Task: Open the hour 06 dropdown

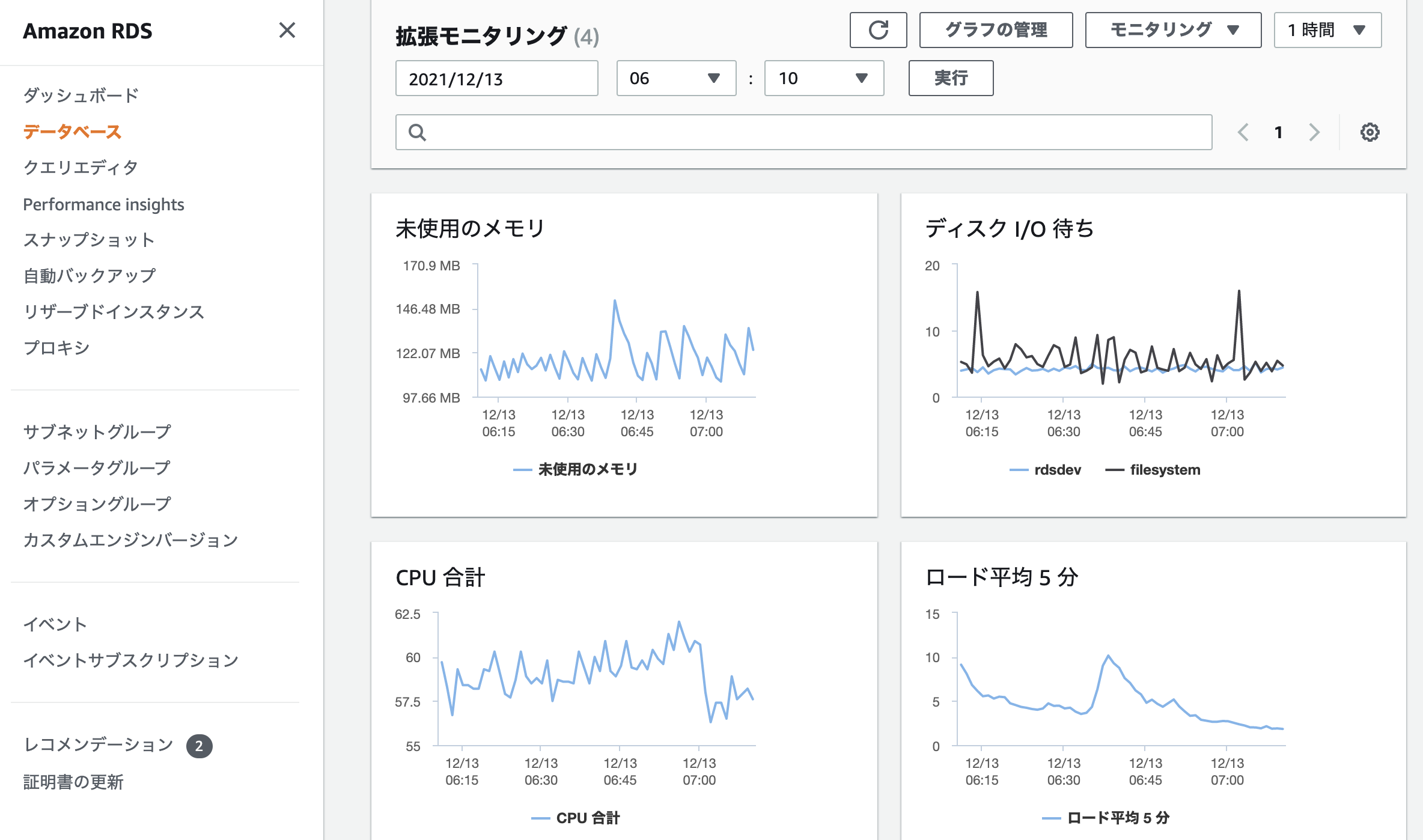Action: click(x=675, y=78)
